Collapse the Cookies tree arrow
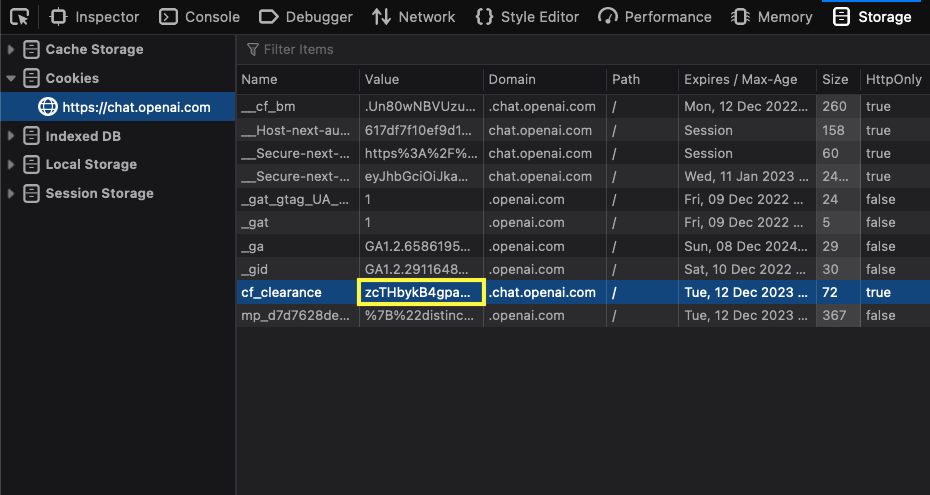Viewport: 930px width, 495px height. pos(11,78)
